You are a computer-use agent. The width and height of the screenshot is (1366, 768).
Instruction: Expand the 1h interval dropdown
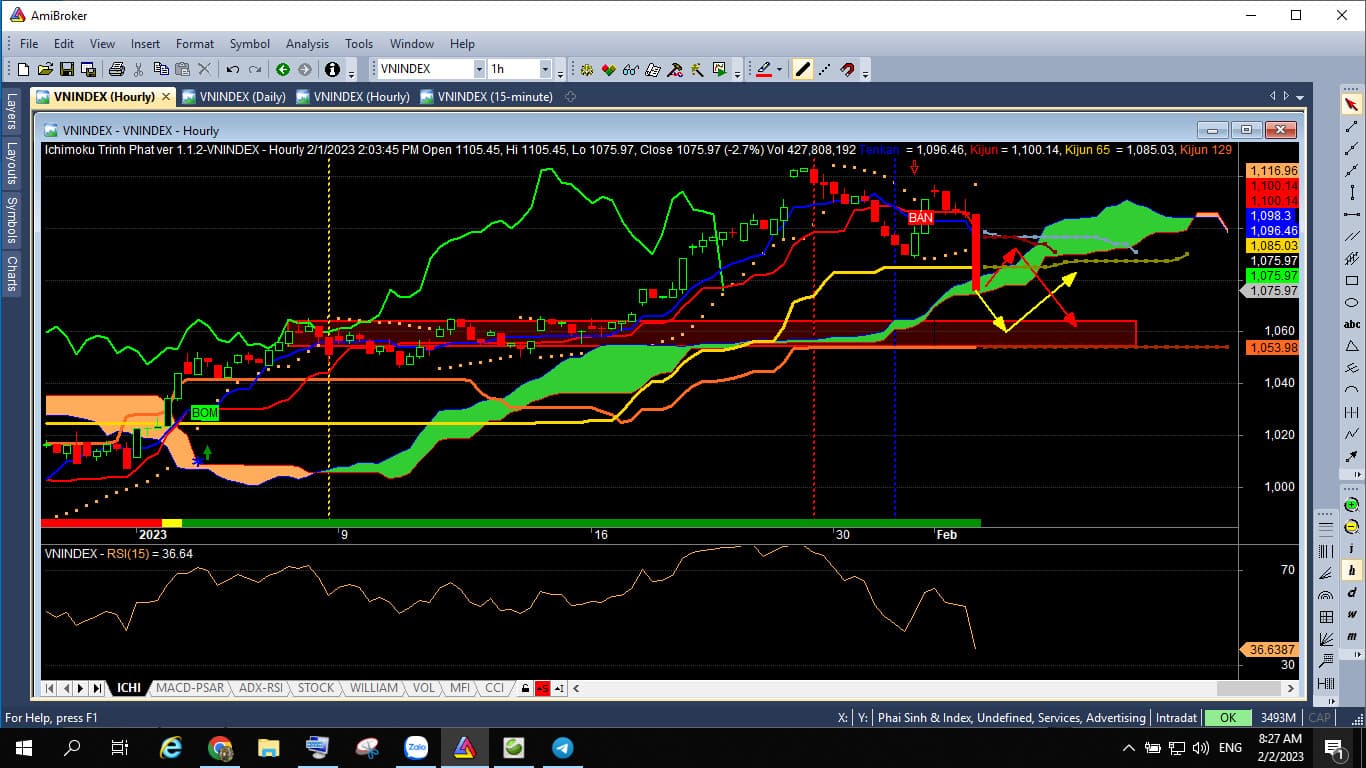click(545, 69)
